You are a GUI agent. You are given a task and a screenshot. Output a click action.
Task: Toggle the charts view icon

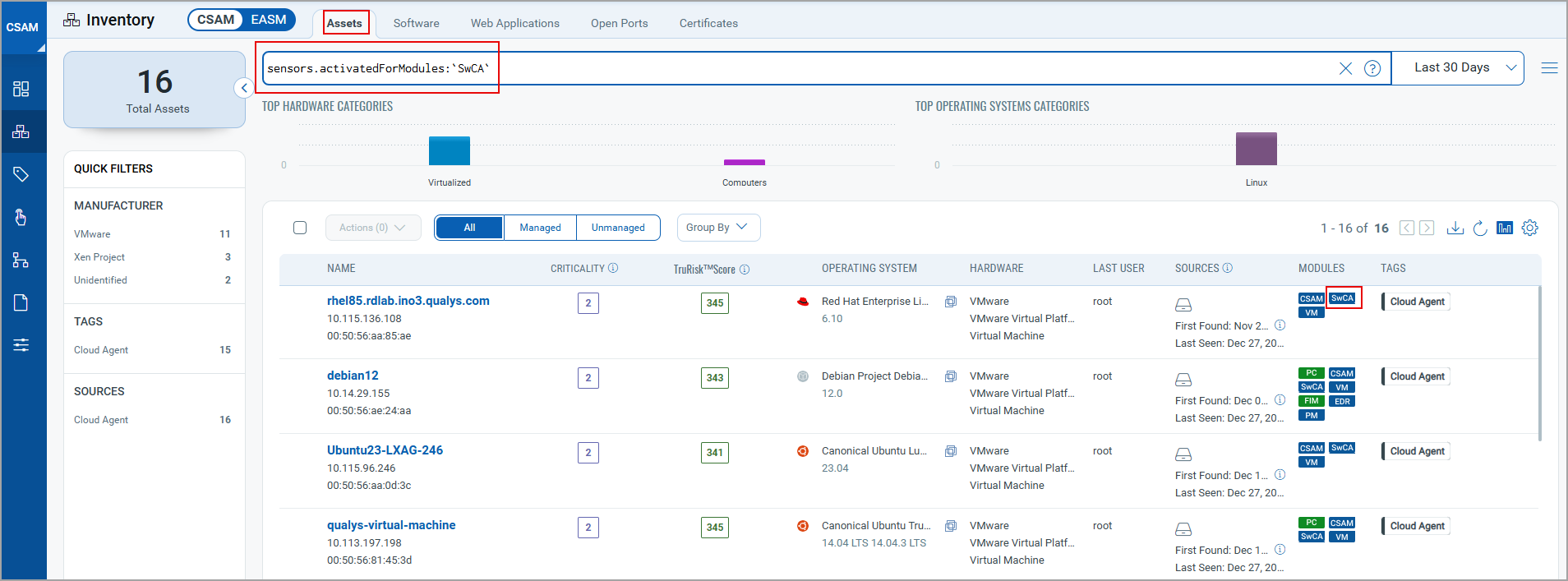point(1505,228)
